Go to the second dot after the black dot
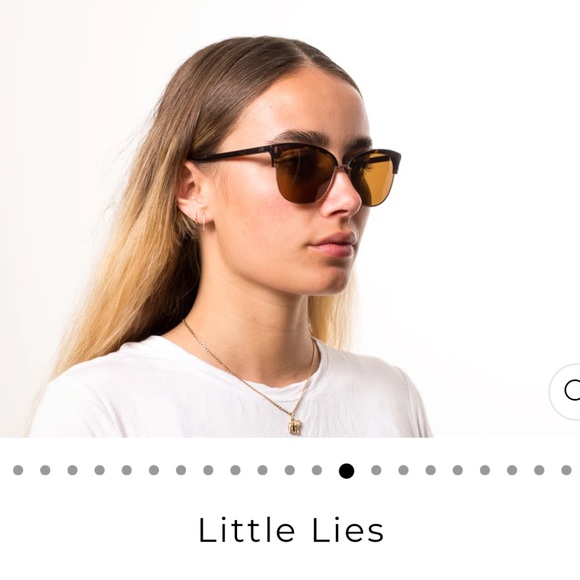The image size is (580, 580). tap(404, 470)
